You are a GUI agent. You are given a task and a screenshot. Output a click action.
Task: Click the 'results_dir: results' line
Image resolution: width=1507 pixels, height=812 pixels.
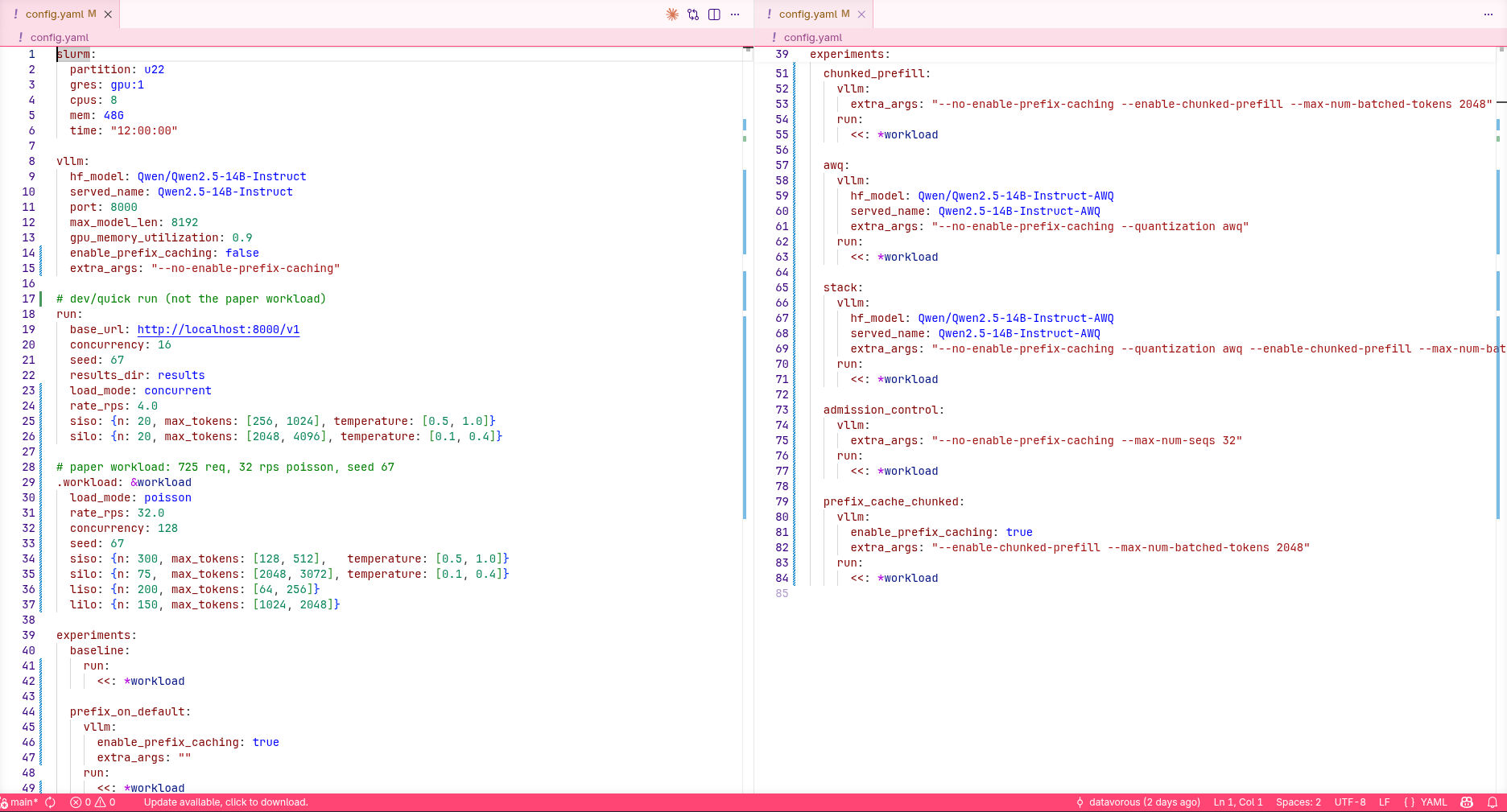click(137, 375)
